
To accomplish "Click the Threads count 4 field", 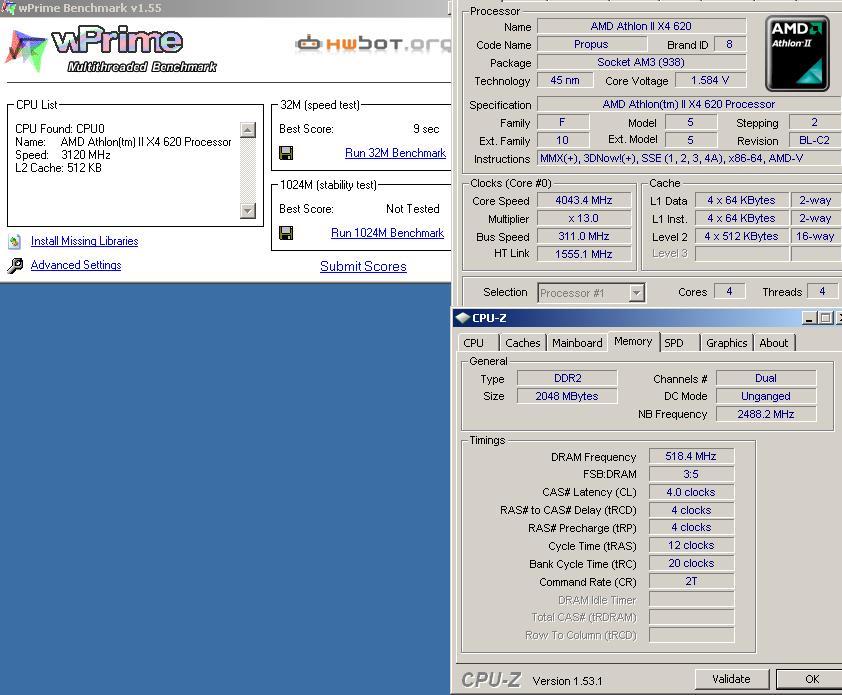I will (822, 292).
